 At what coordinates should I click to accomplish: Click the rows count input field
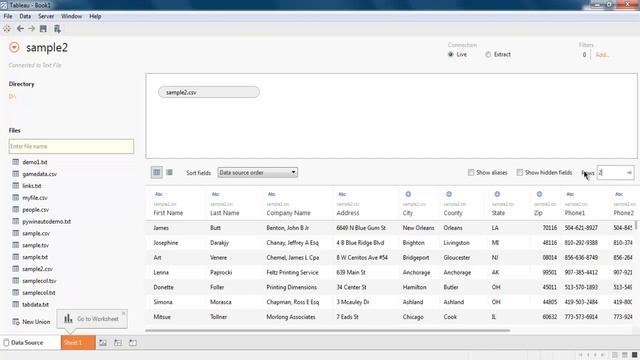point(611,172)
